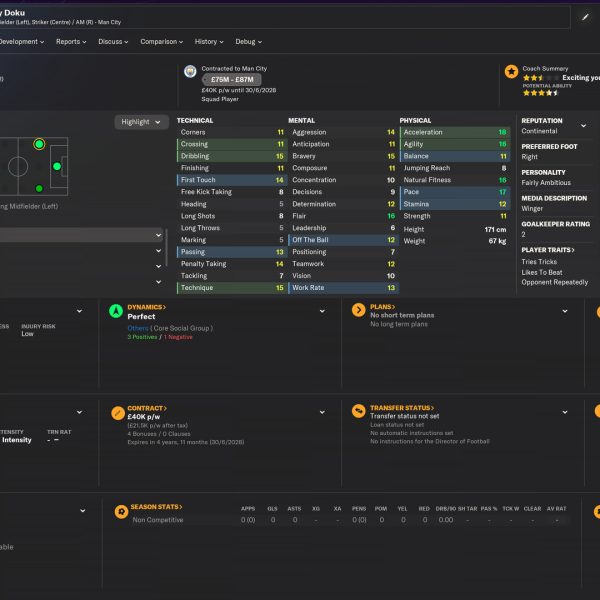Click the role list scrollbar
The image size is (600, 600).
[166, 247]
